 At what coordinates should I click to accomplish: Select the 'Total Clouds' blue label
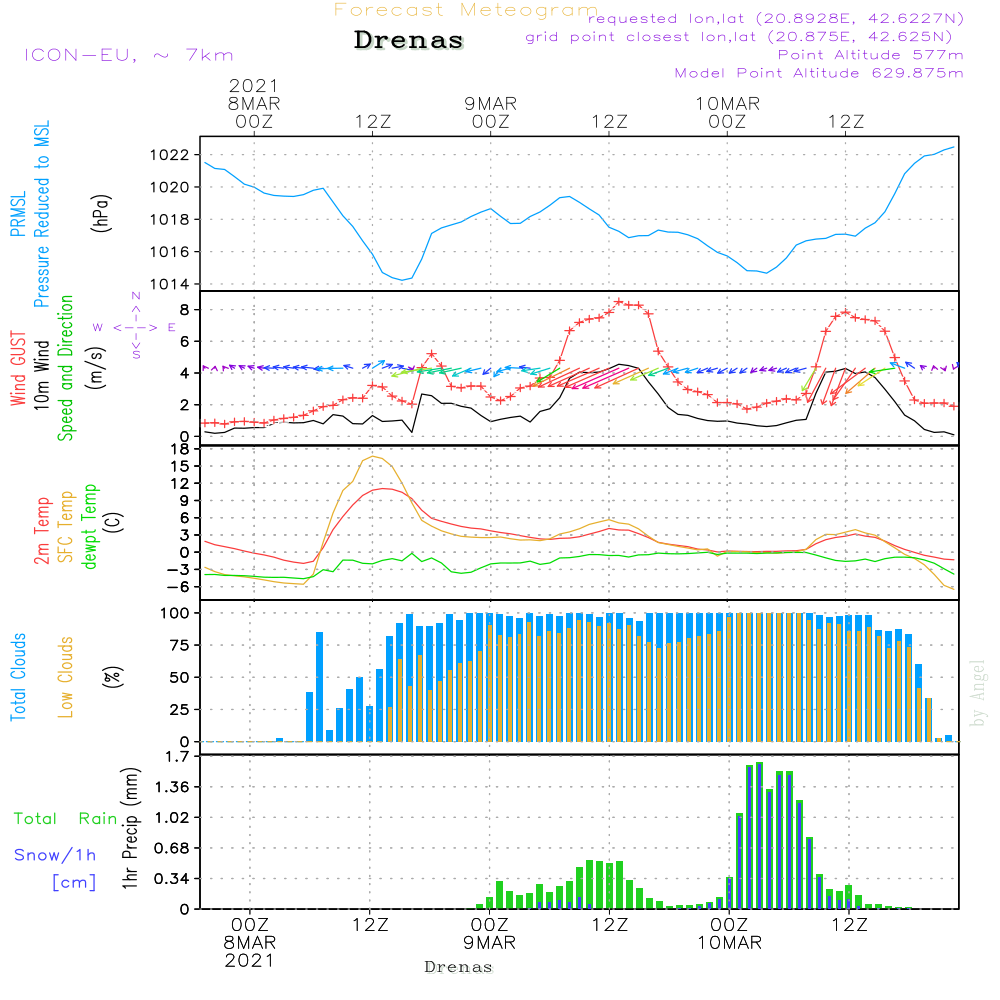click(x=18, y=677)
